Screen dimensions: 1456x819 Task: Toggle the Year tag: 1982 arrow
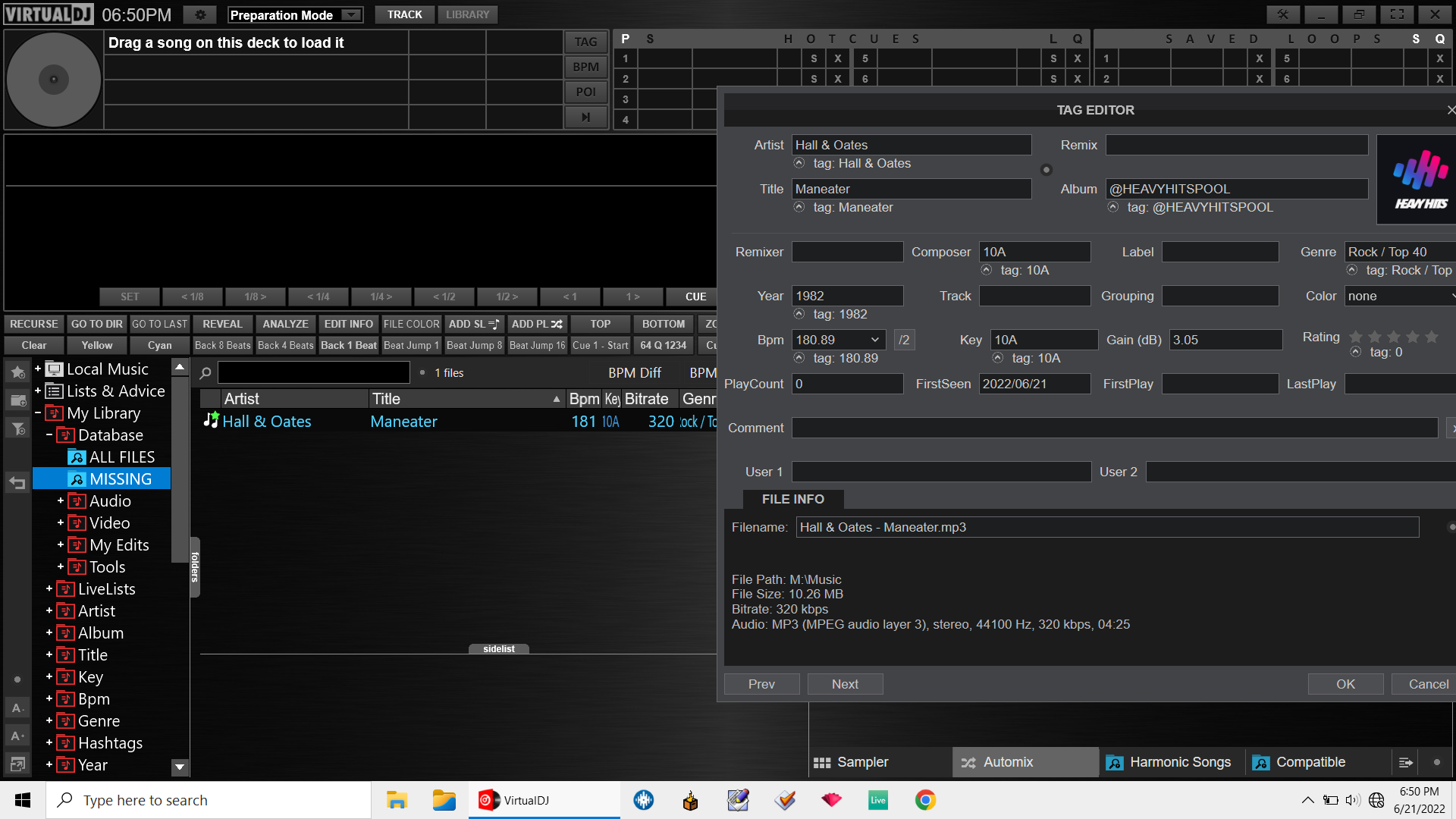click(x=799, y=314)
